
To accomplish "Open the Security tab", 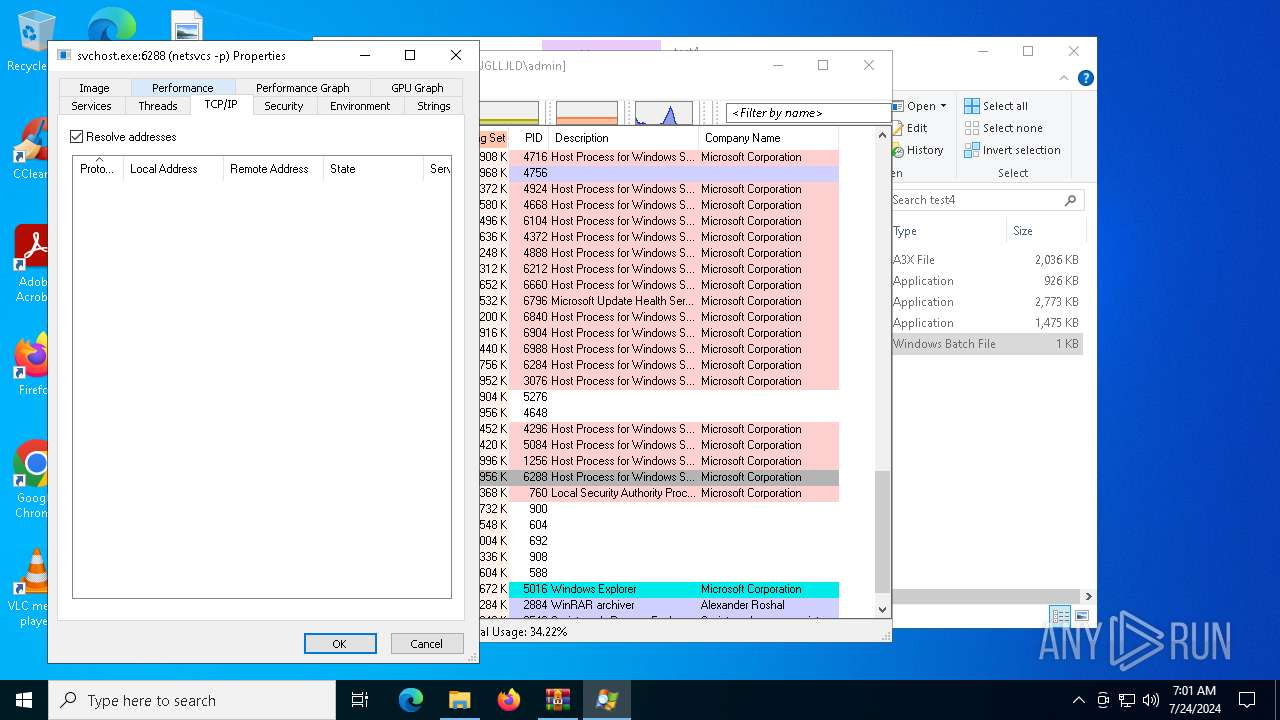I will tap(284, 106).
